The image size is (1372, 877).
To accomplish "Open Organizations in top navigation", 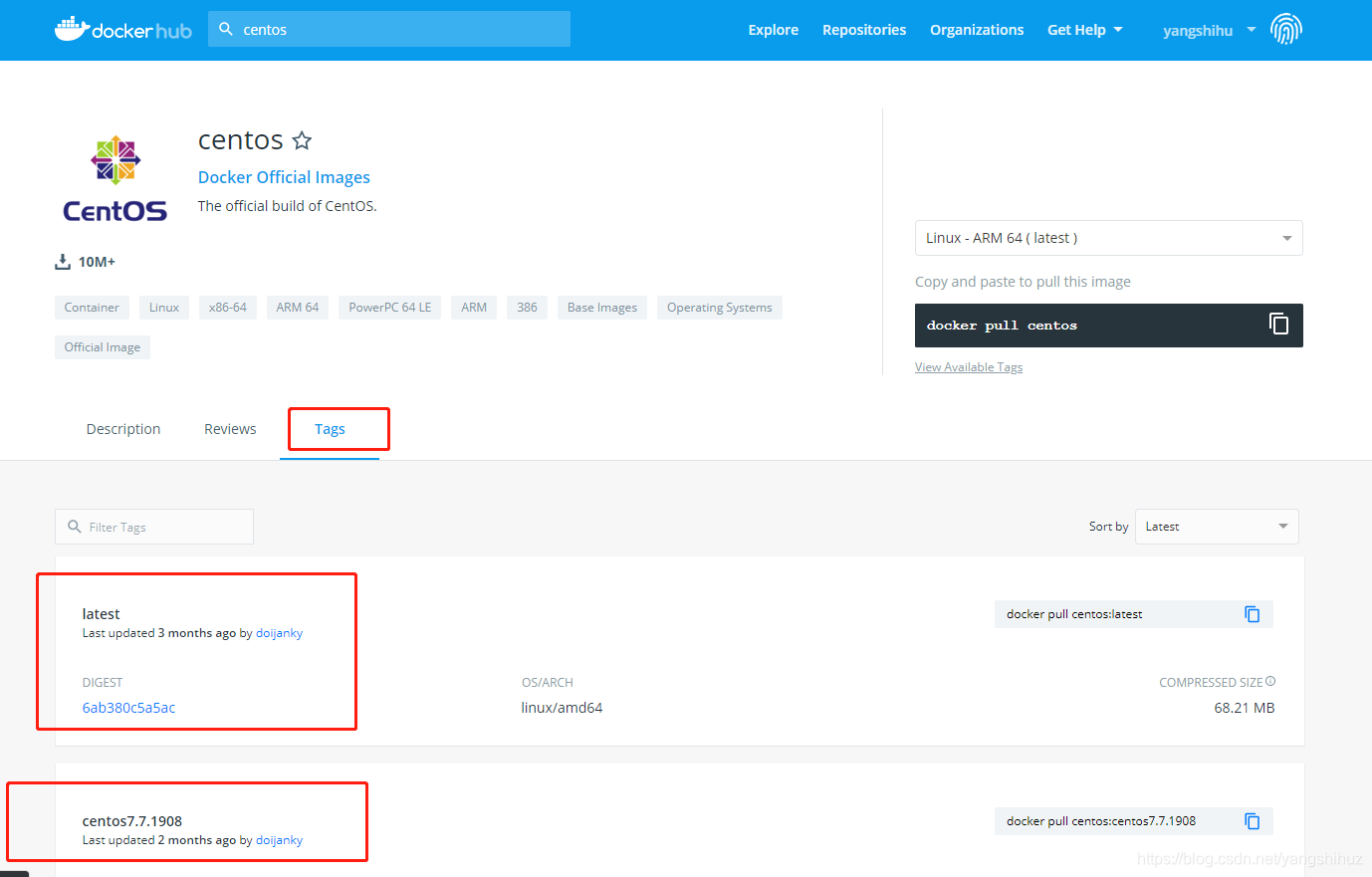I will coord(977,30).
